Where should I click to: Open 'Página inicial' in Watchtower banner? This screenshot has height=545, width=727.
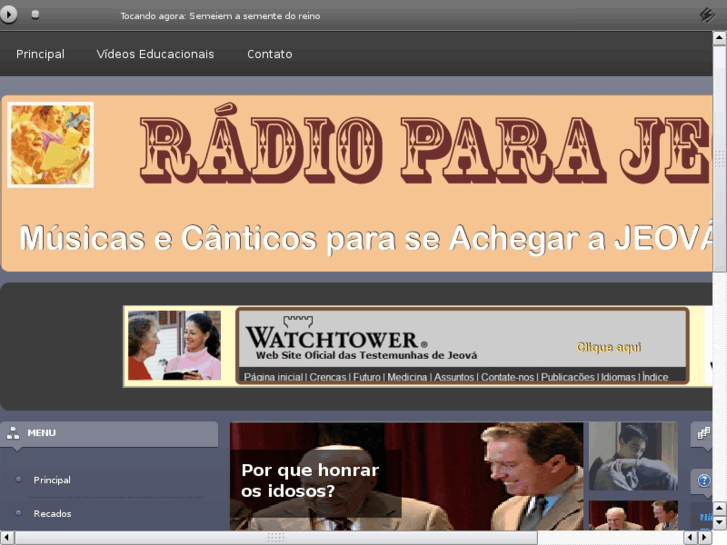[x=273, y=377]
